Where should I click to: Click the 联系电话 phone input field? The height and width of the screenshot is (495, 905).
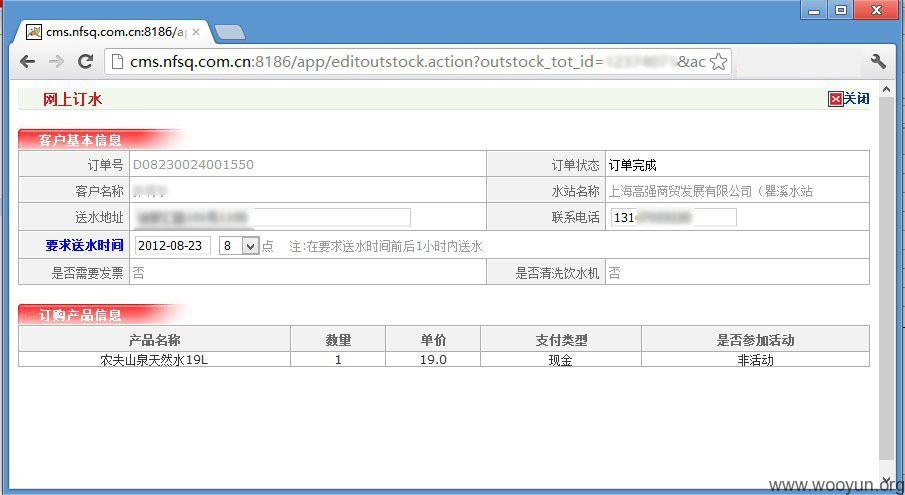pyautogui.click(x=674, y=218)
